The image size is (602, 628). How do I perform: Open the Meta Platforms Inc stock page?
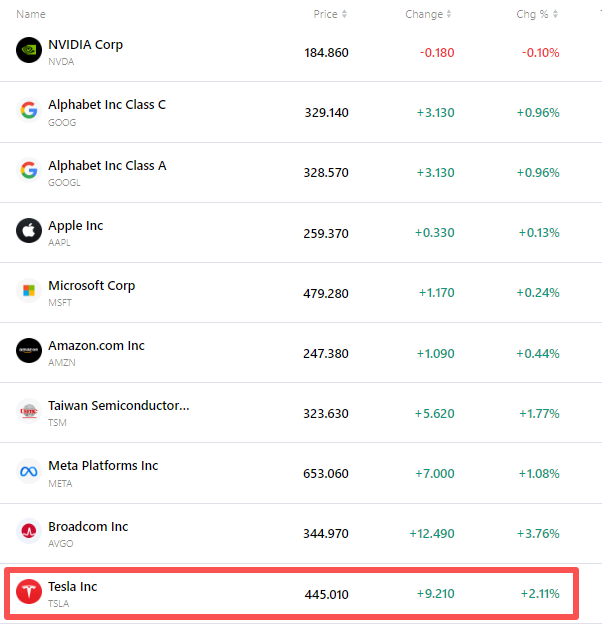[x=103, y=466]
